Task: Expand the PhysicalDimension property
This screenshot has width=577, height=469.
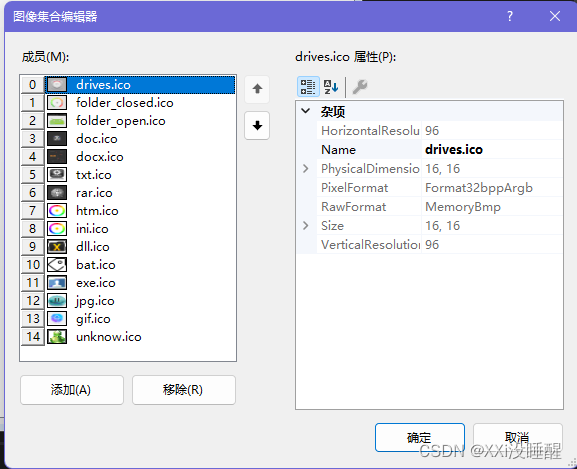Action: pos(305,168)
